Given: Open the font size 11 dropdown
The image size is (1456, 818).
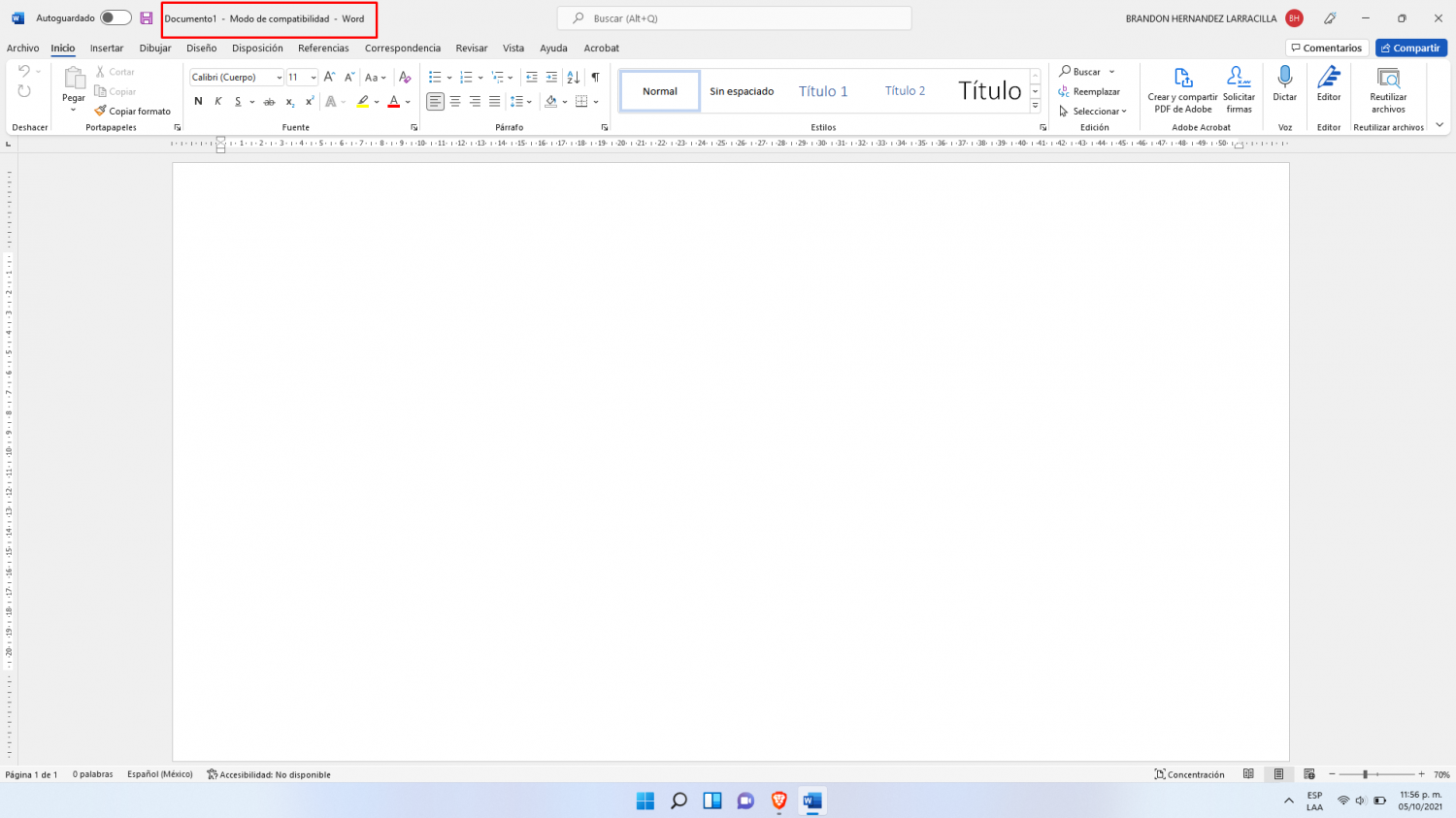Looking at the screenshot, I should tap(313, 78).
